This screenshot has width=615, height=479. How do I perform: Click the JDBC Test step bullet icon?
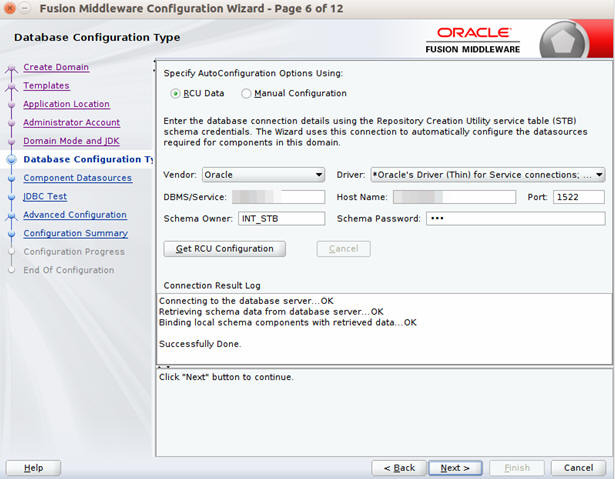click(11, 197)
